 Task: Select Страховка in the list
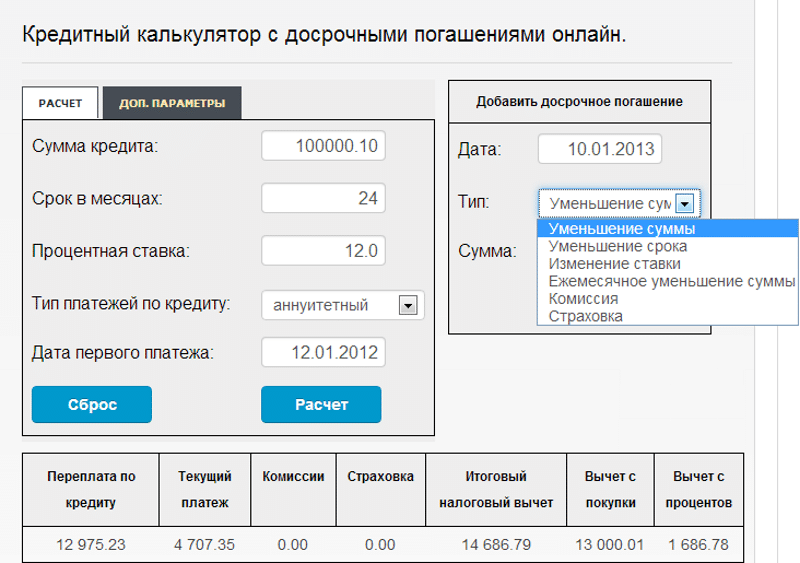(667, 316)
